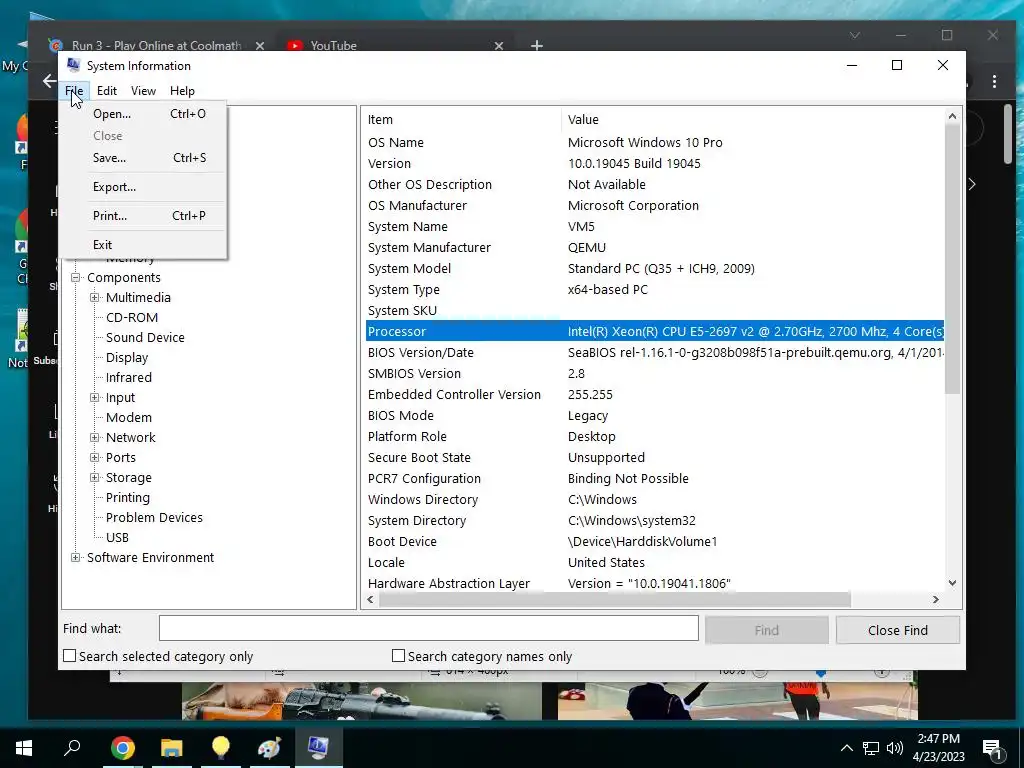1024x768 pixels.
Task: Click the volume speaker tray icon
Action: point(895,748)
